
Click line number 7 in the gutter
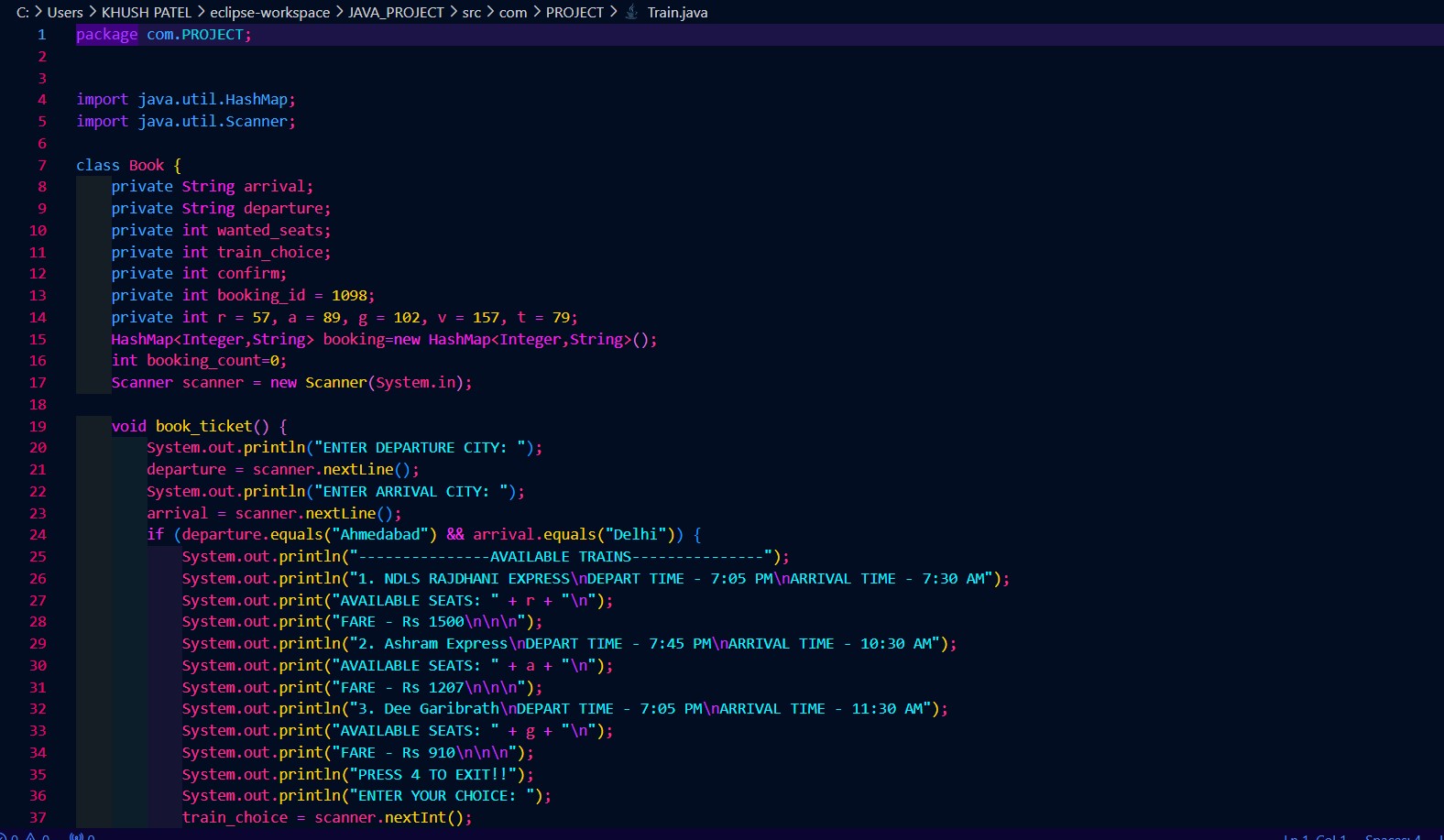(x=41, y=165)
